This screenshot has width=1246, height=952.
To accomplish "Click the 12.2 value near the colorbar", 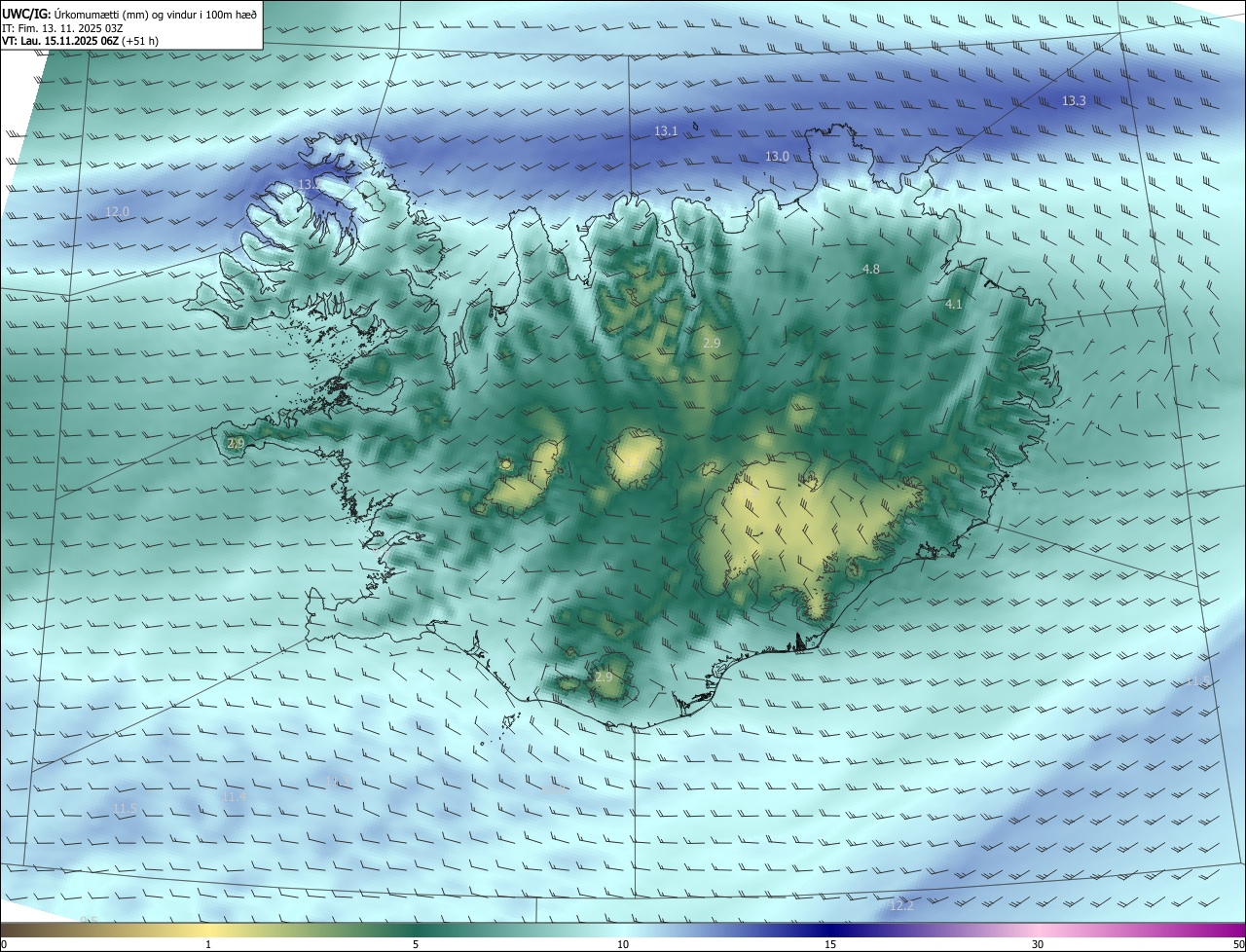I will (901, 906).
